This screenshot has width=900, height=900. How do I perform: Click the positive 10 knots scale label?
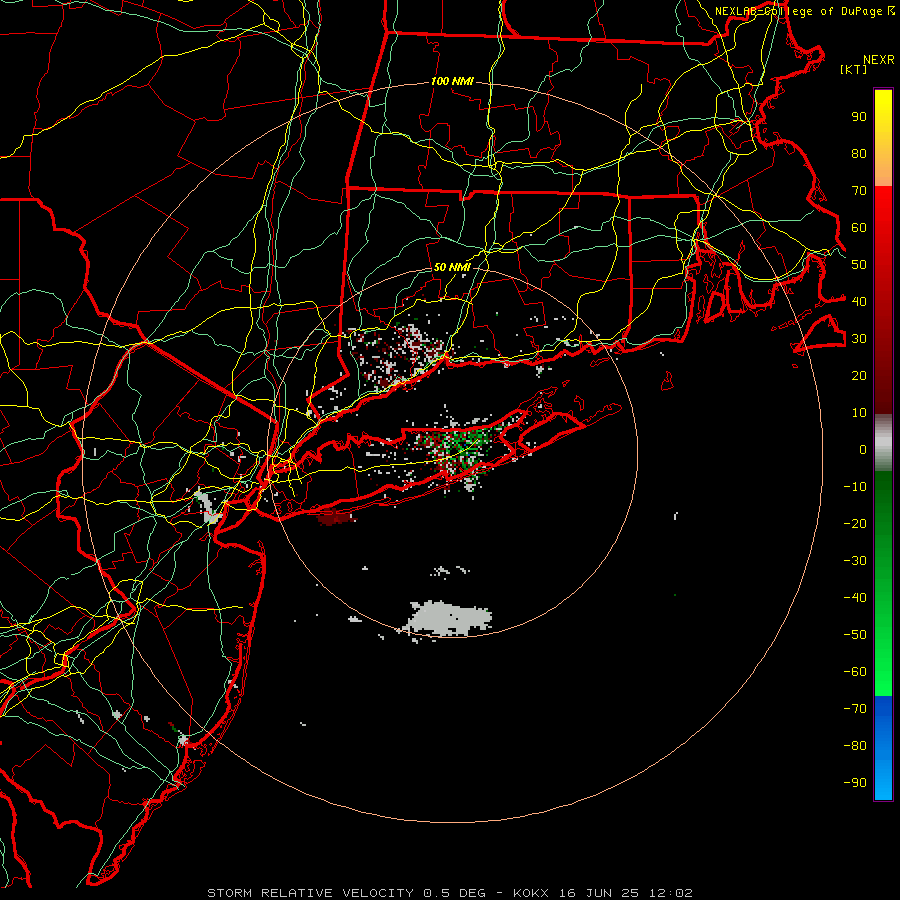click(859, 413)
